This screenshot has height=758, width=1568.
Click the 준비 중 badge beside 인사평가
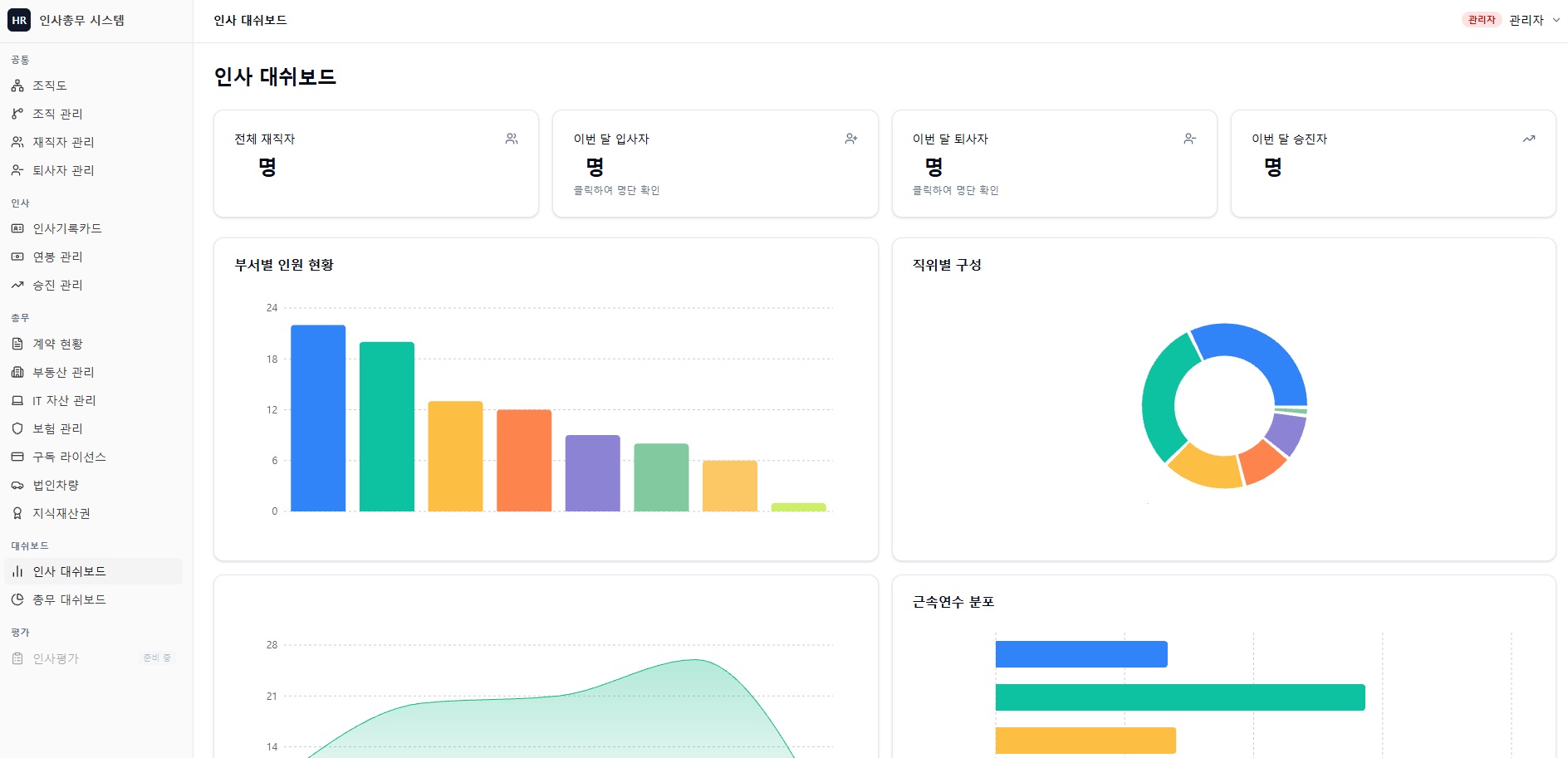(157, 658)
